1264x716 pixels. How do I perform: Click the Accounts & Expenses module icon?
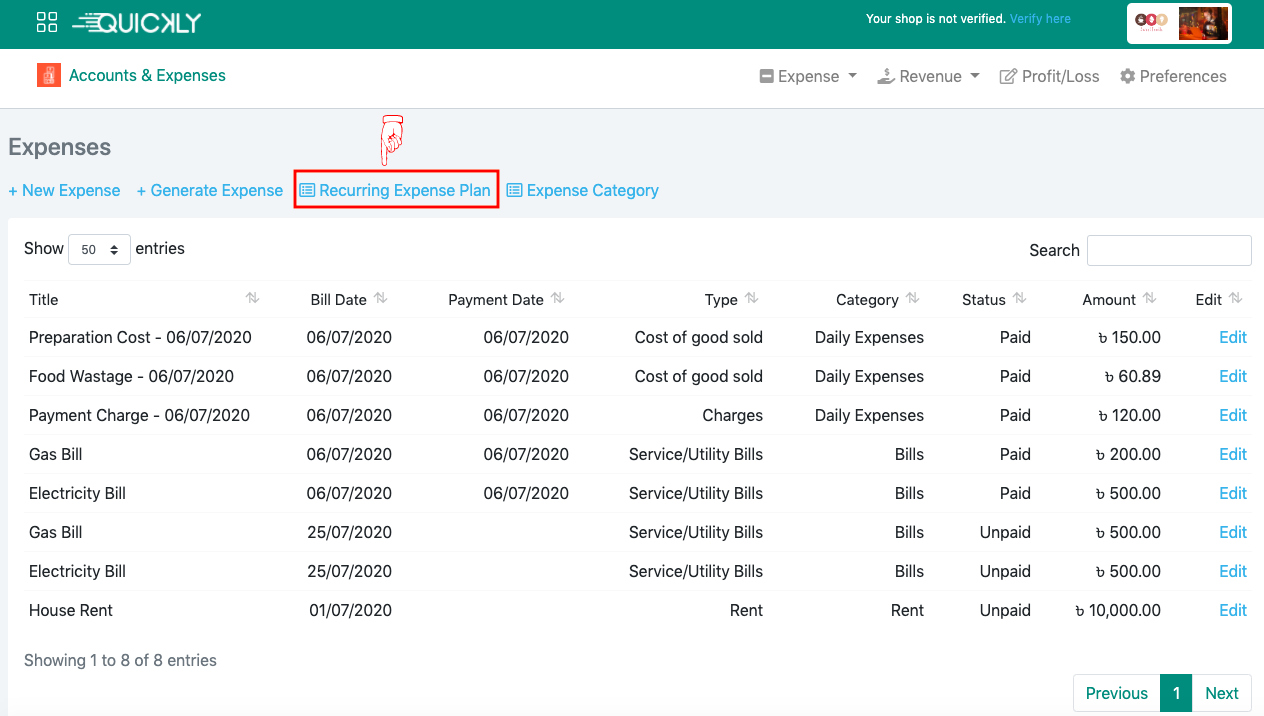(x=49, y=76)
